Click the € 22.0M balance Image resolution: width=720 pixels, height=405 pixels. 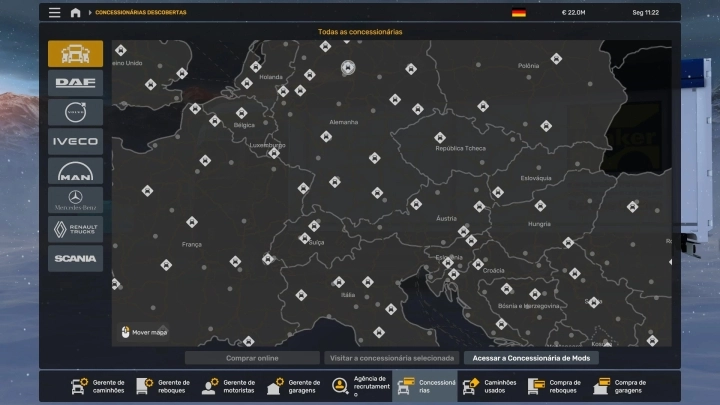573,12
